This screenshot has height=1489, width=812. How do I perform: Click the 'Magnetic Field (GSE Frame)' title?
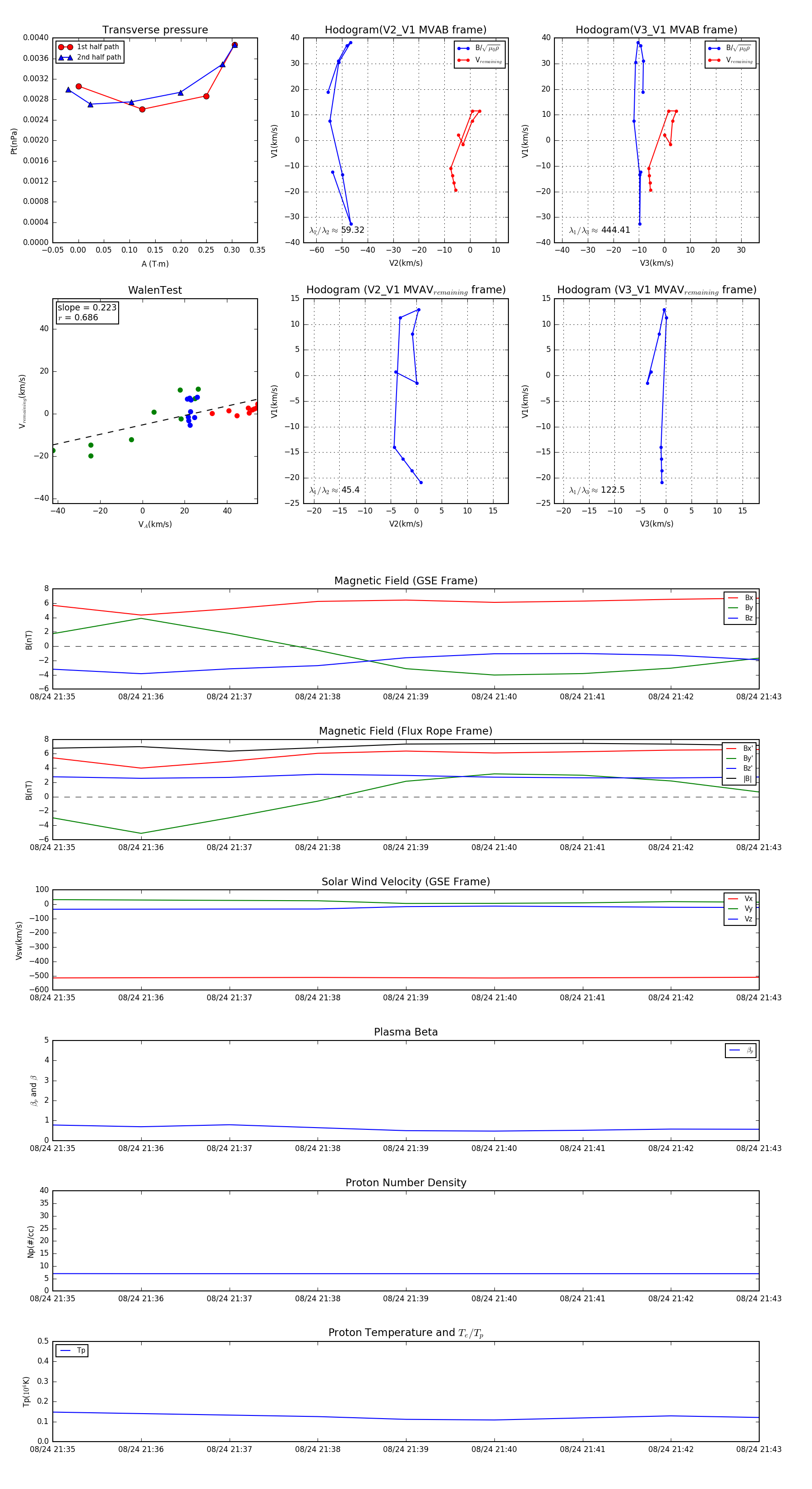click(x=406, y=580)
